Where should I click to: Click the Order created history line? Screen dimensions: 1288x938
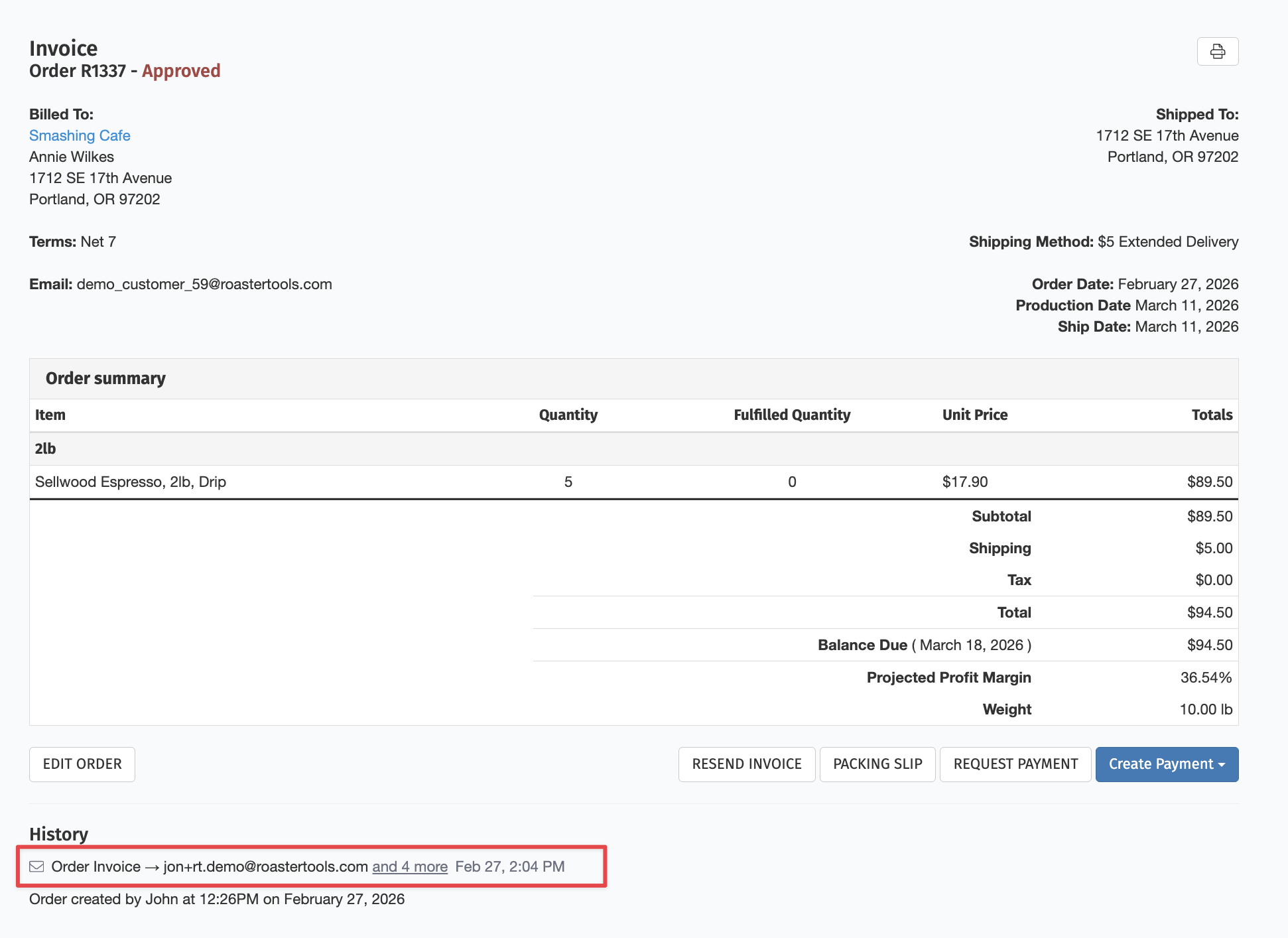[217, 899]
